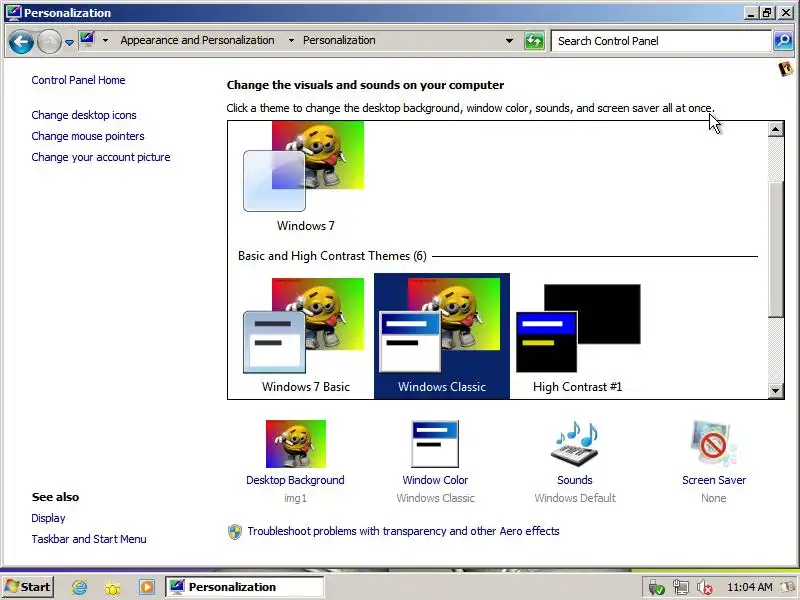Viewport: 800px width, 600px height.
Task: Click theme list scroll down arrow
Action: point(776,391)
